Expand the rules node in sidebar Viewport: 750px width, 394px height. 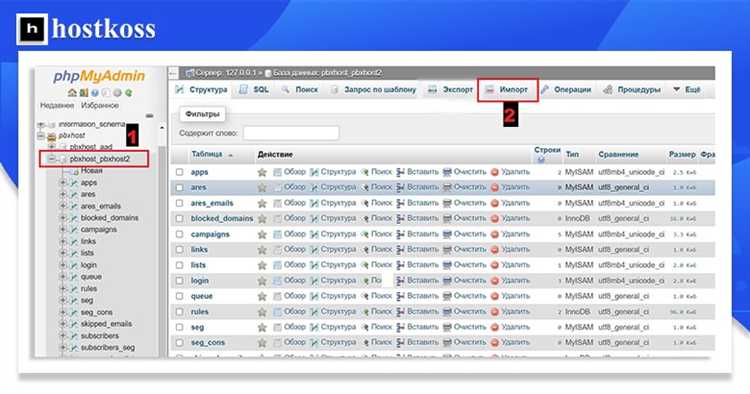click(x=63, y=288)
